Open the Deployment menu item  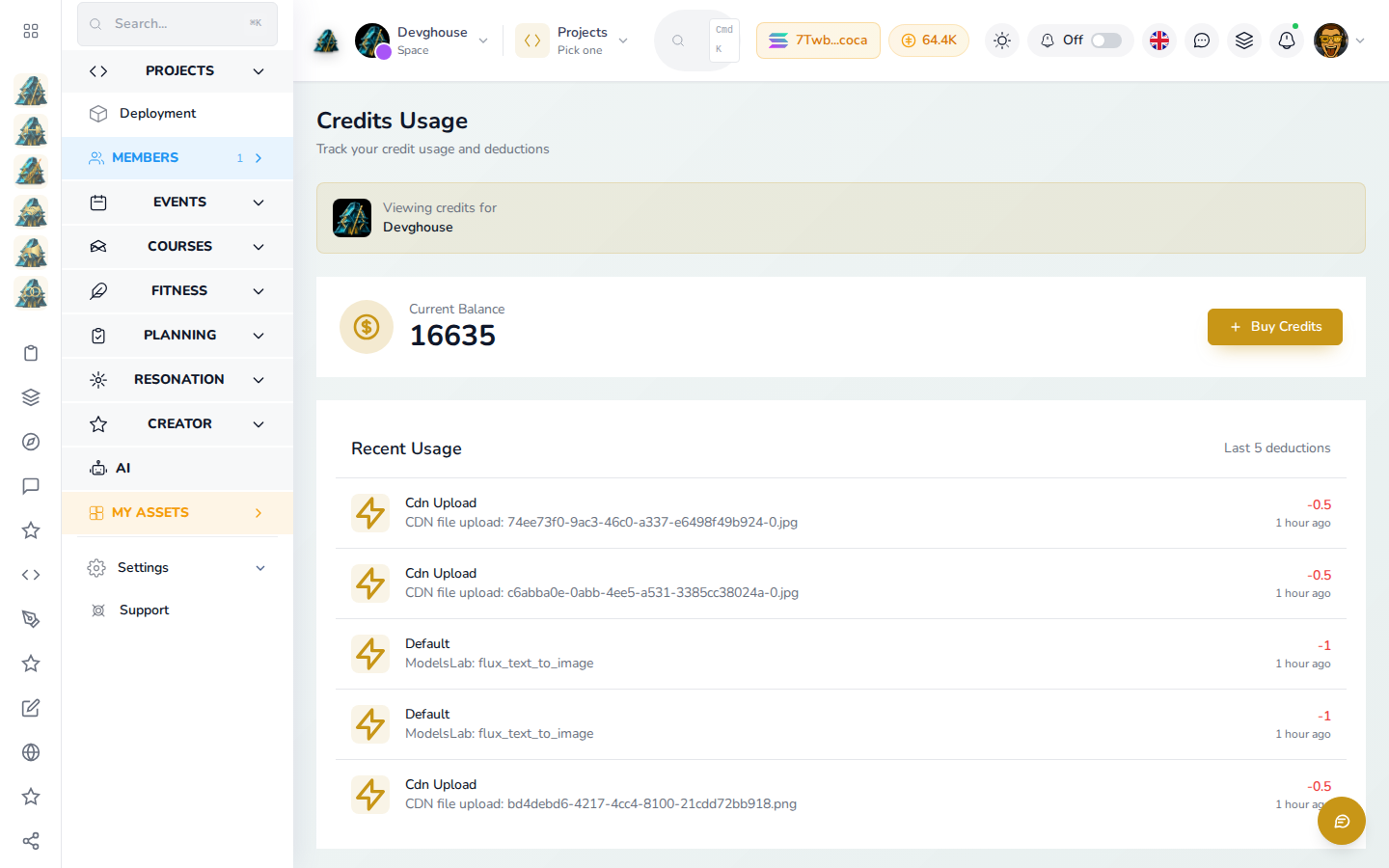pos(177,114)
